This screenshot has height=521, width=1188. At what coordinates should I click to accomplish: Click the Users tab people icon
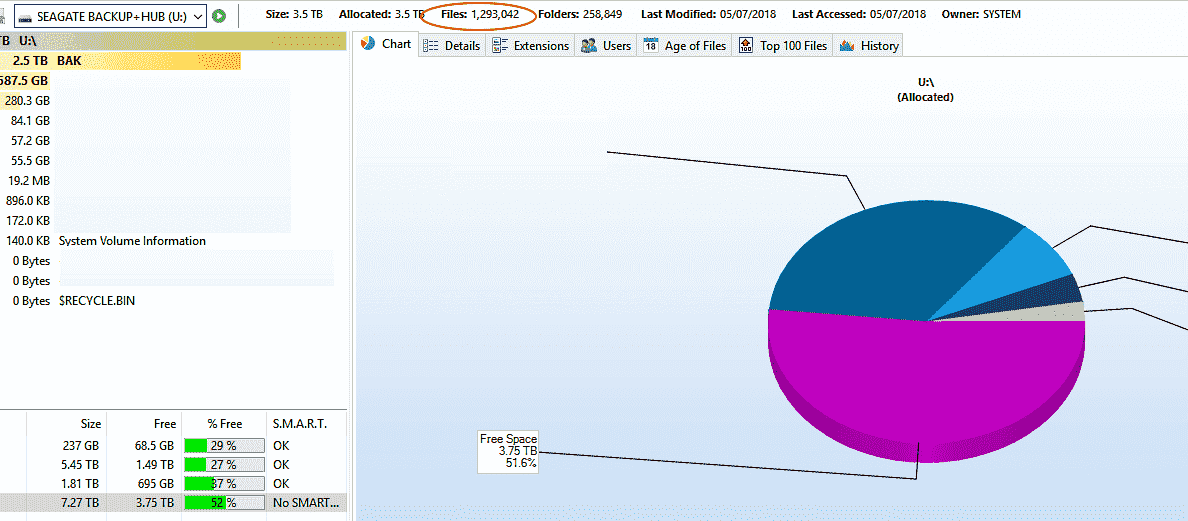click(589, 46)
